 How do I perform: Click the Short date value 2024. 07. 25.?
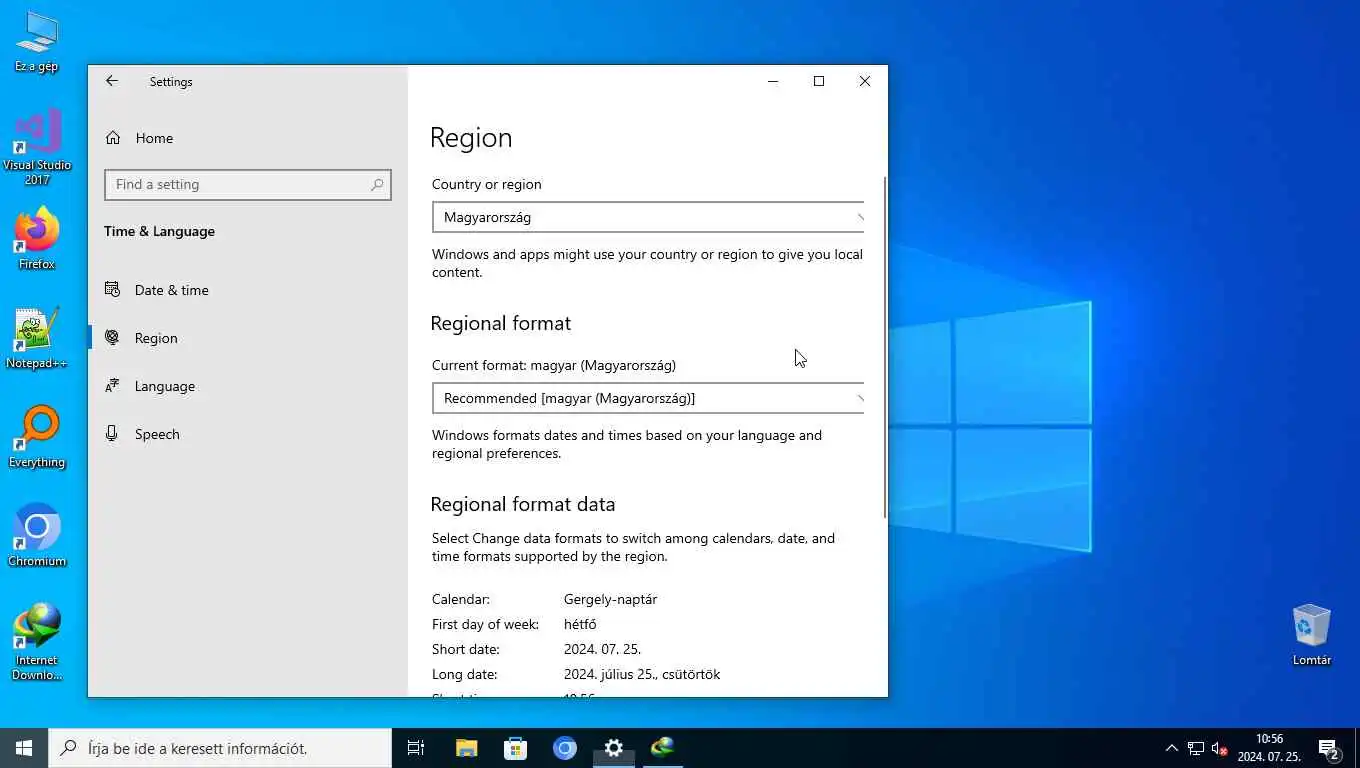pyautogui.click(x=602, y=649)
